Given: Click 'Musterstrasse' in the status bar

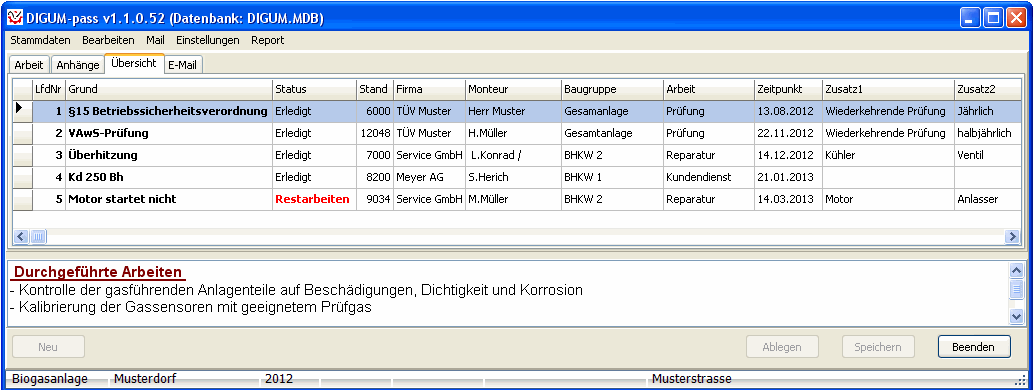Looking at the screenshot, I should [x=691, y=379].
